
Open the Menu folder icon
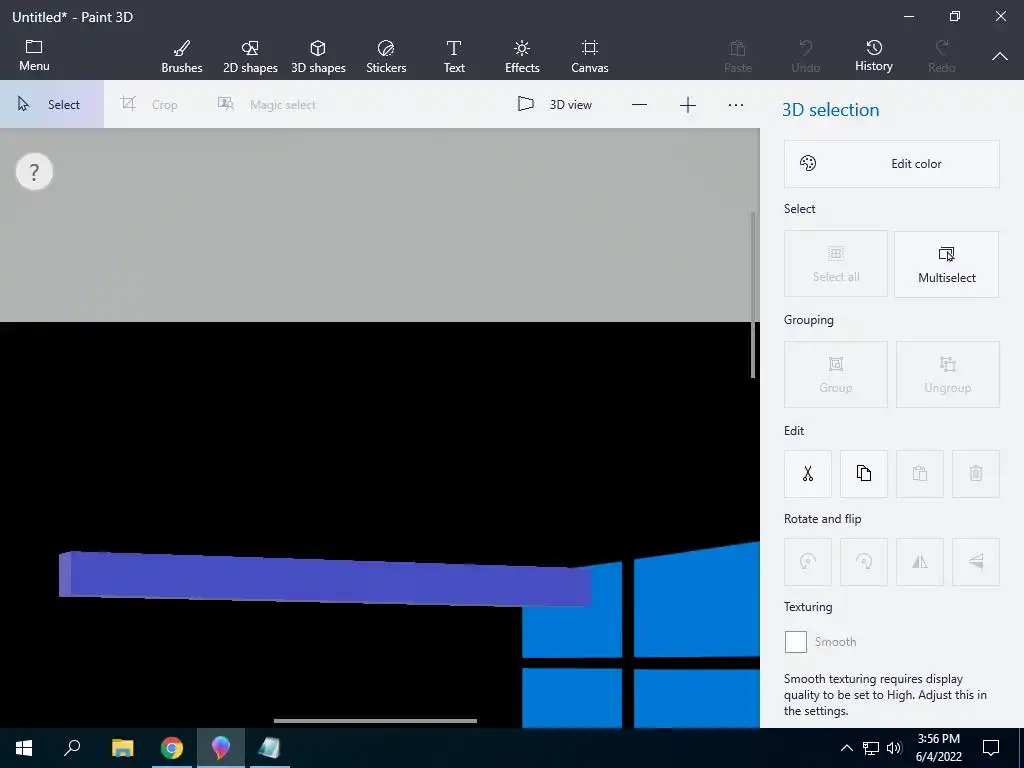pos(34,55)
